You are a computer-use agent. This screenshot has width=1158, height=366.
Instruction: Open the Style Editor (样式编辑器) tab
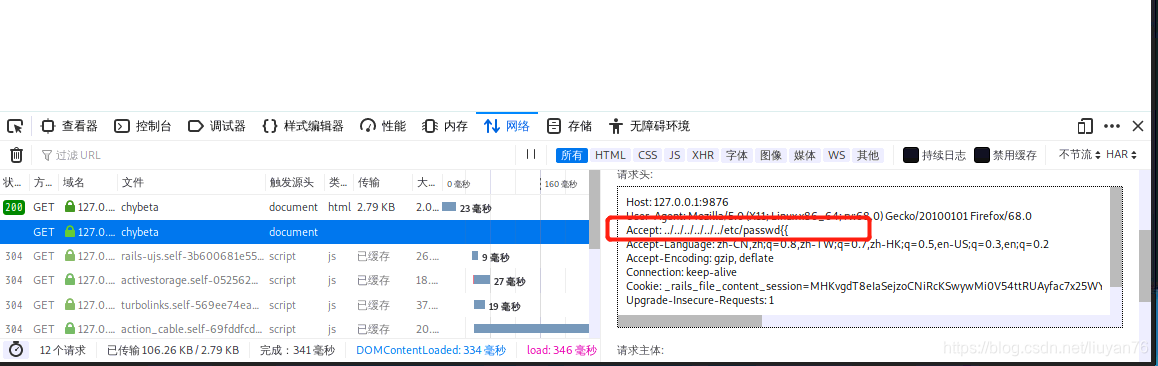pos(303,126)
